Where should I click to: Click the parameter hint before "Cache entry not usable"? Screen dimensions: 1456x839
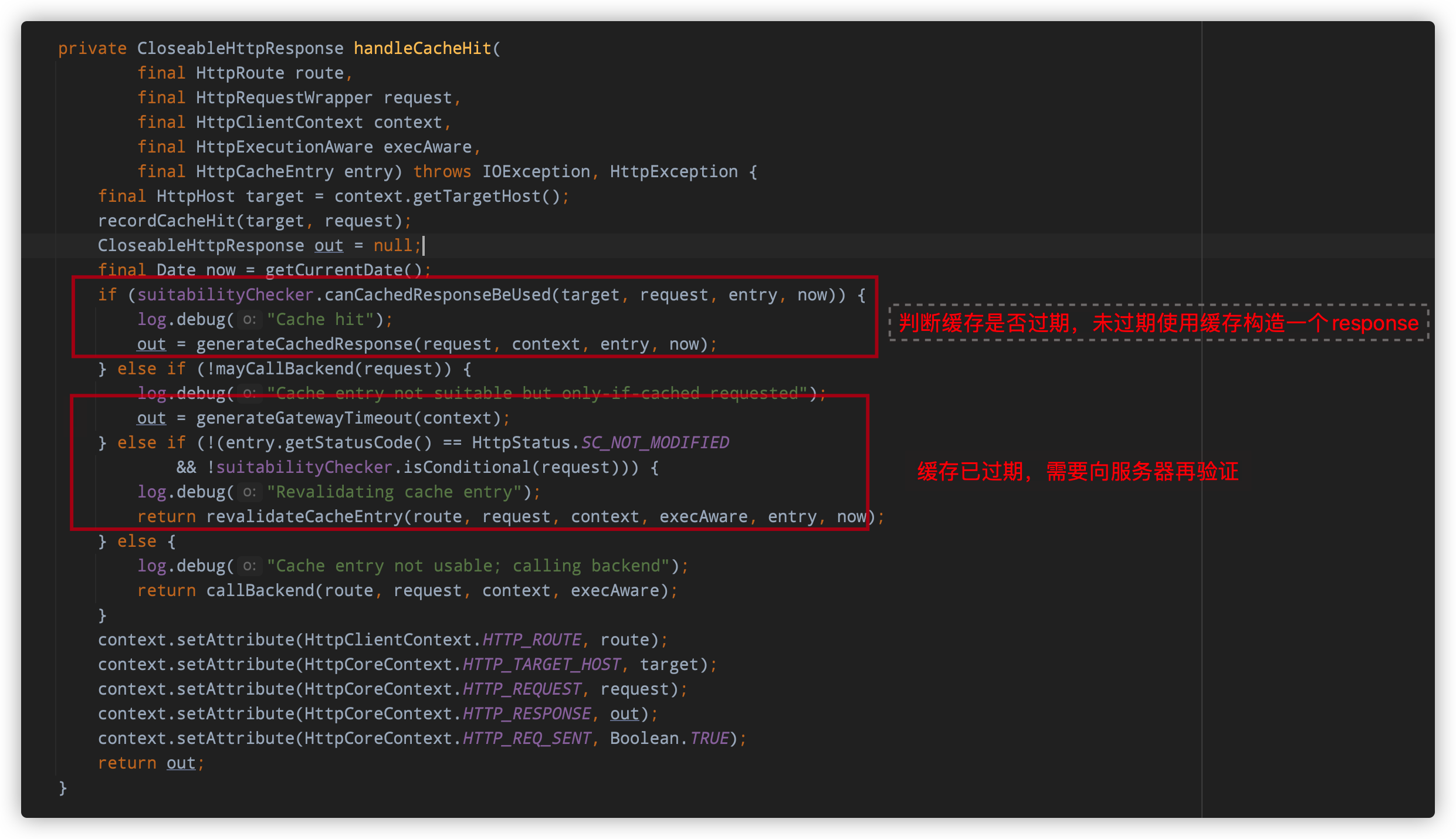tap(249, 566)
